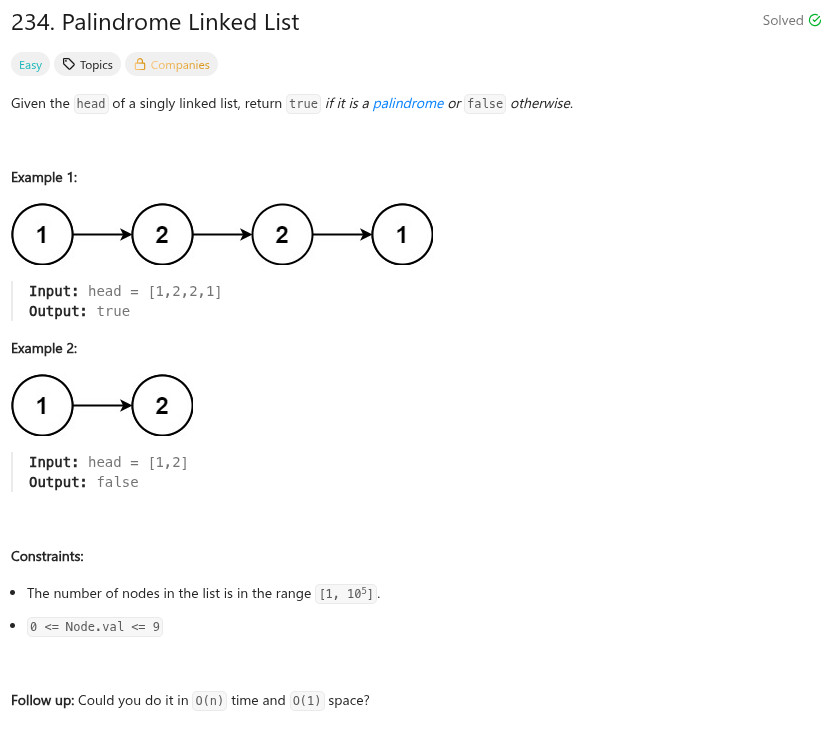This screenshot has width=836, height=733.
Task: Click the "Solved" status text
Action: [x=782, y=21]
